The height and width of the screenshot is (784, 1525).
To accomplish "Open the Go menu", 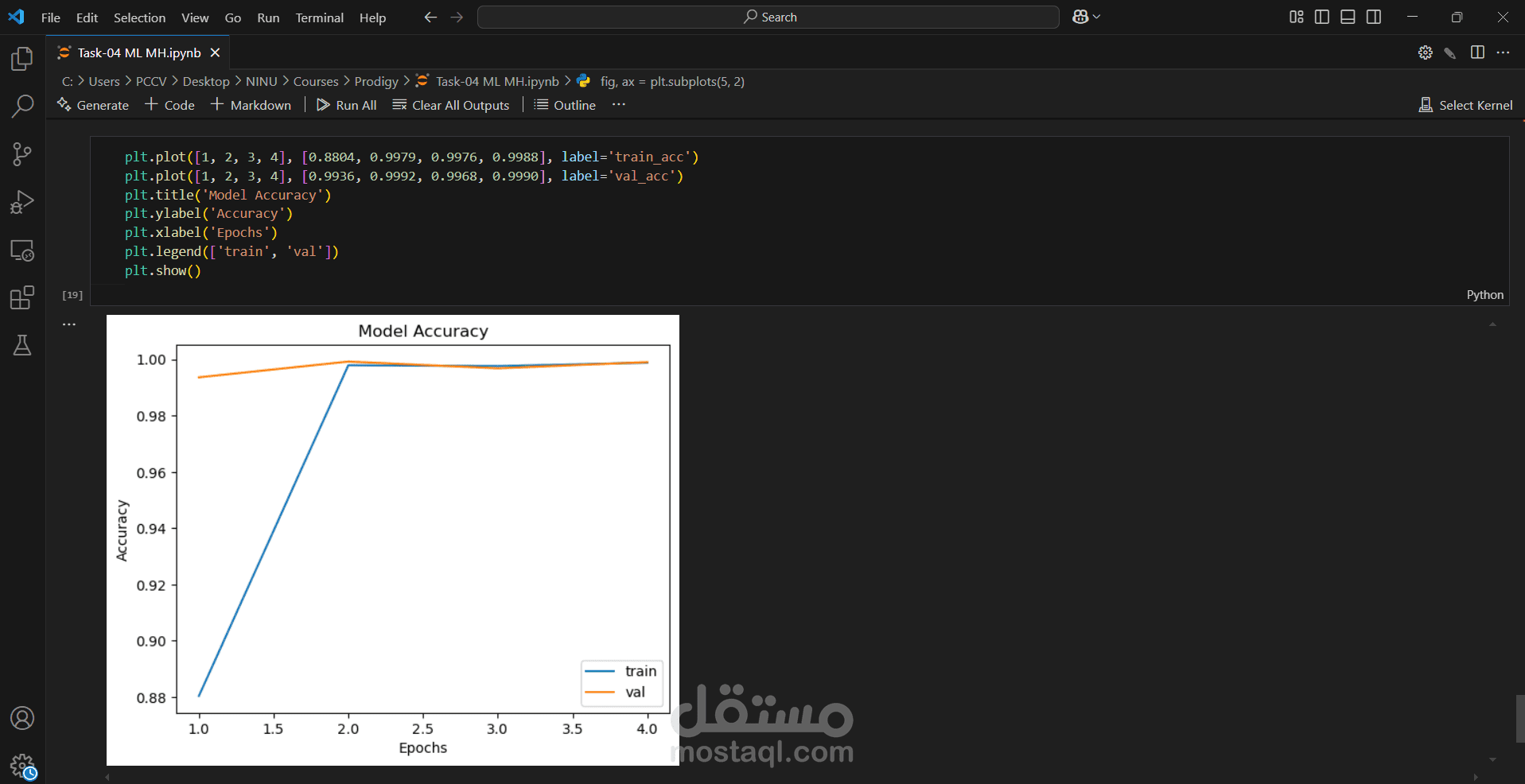I will click(233, 17).
